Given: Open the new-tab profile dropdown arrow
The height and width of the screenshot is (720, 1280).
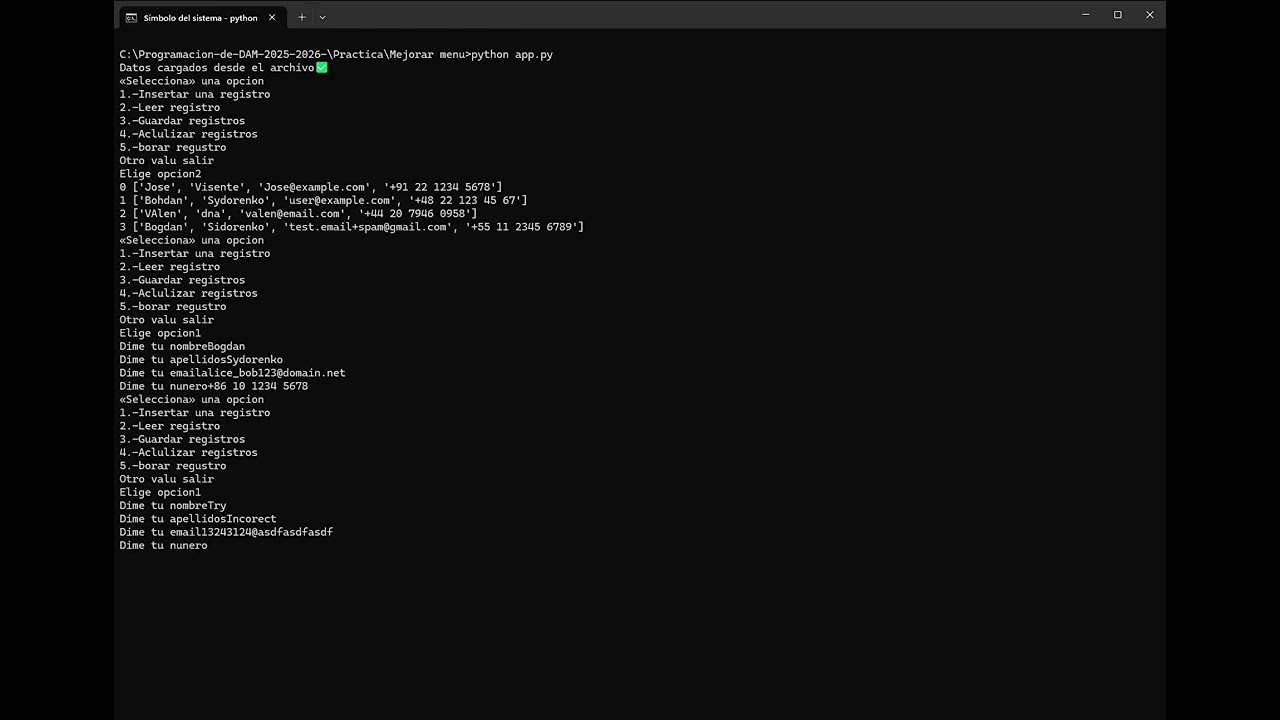Looking at the screenshot, I should pos(322,17).
